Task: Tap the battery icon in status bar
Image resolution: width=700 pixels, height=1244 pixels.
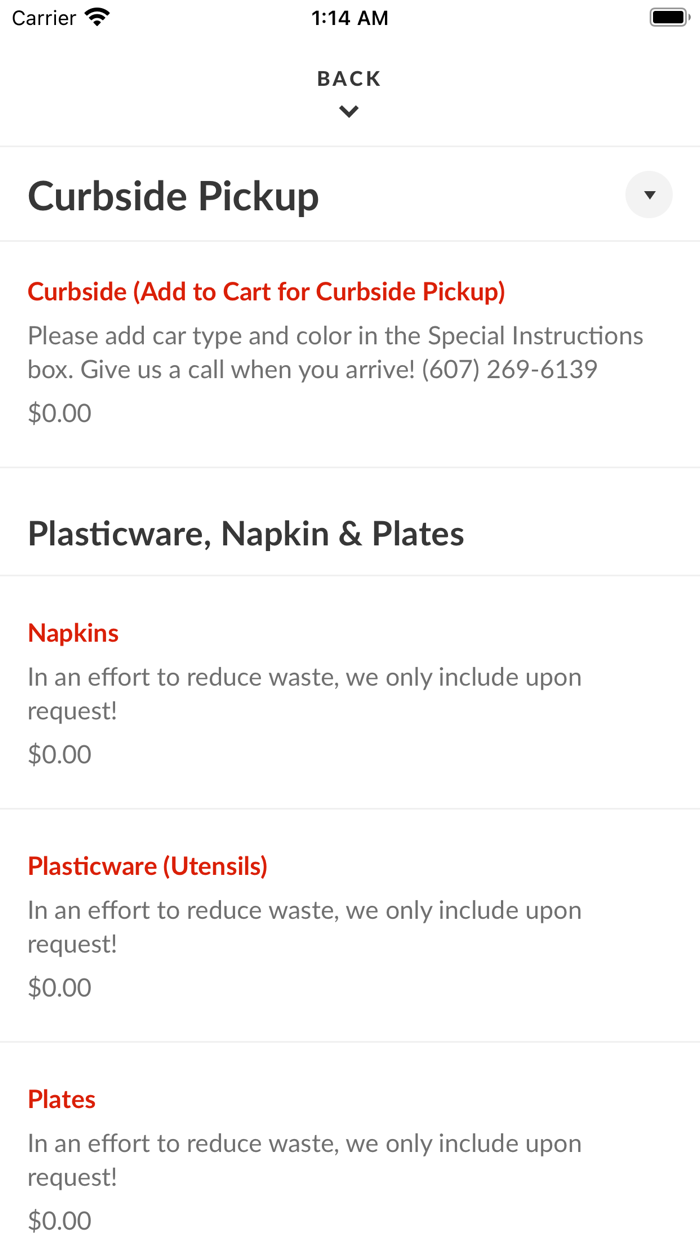Action: coord(668,18)
